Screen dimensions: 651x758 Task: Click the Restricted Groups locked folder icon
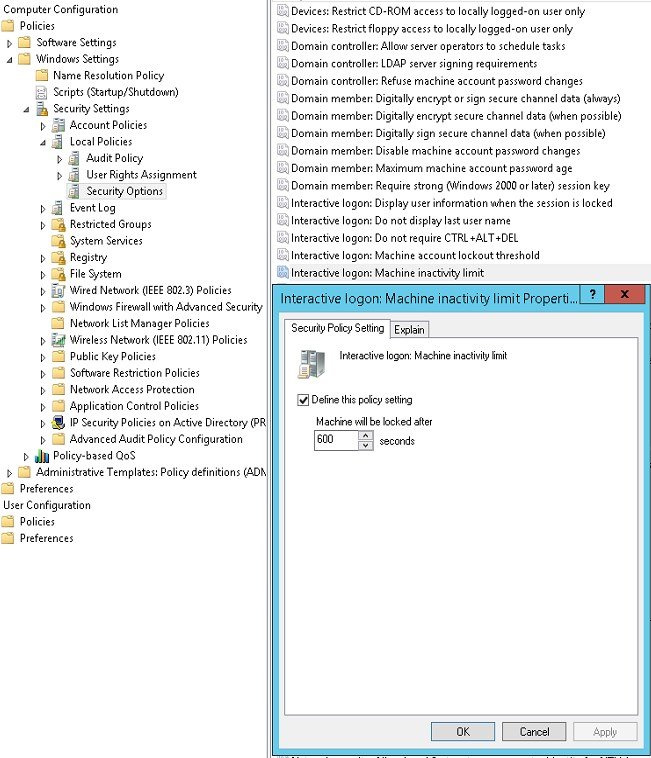click(x=58, y=224)
